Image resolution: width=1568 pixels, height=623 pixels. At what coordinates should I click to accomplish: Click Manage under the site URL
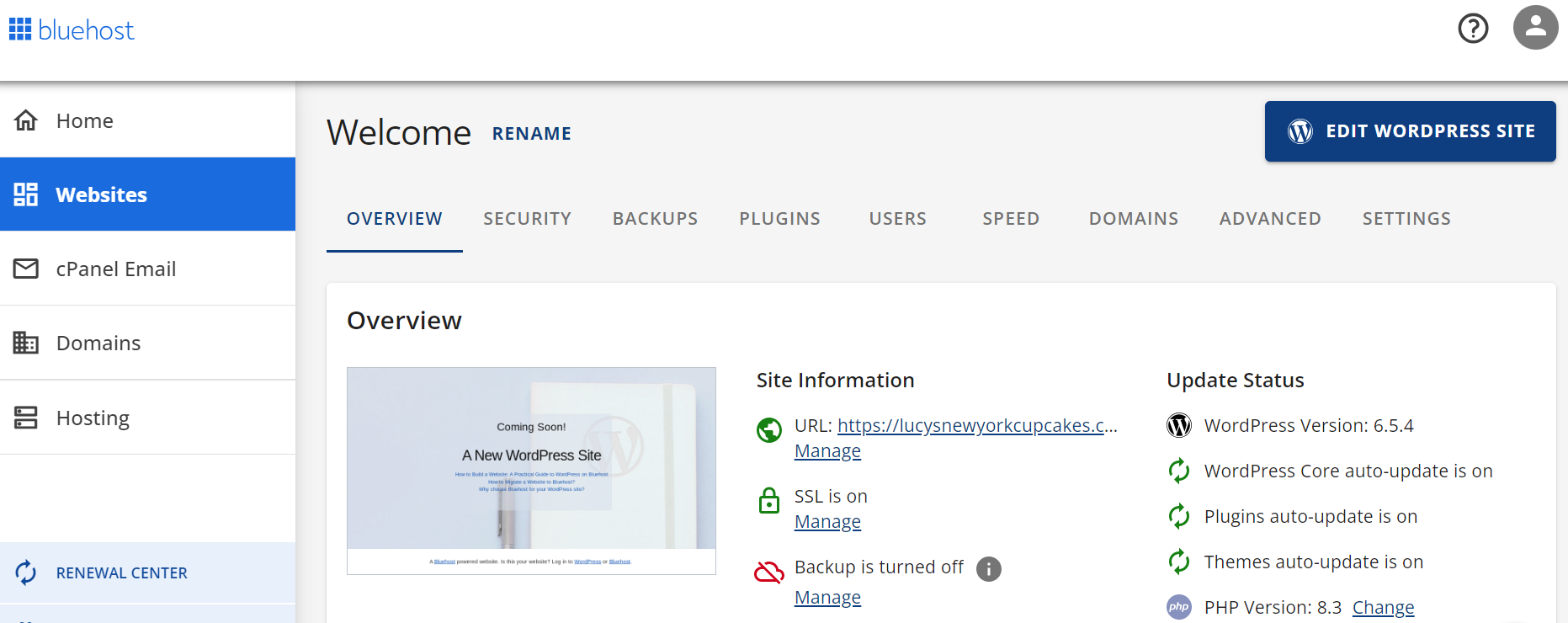pyautogui.click(x=827, y=451)
